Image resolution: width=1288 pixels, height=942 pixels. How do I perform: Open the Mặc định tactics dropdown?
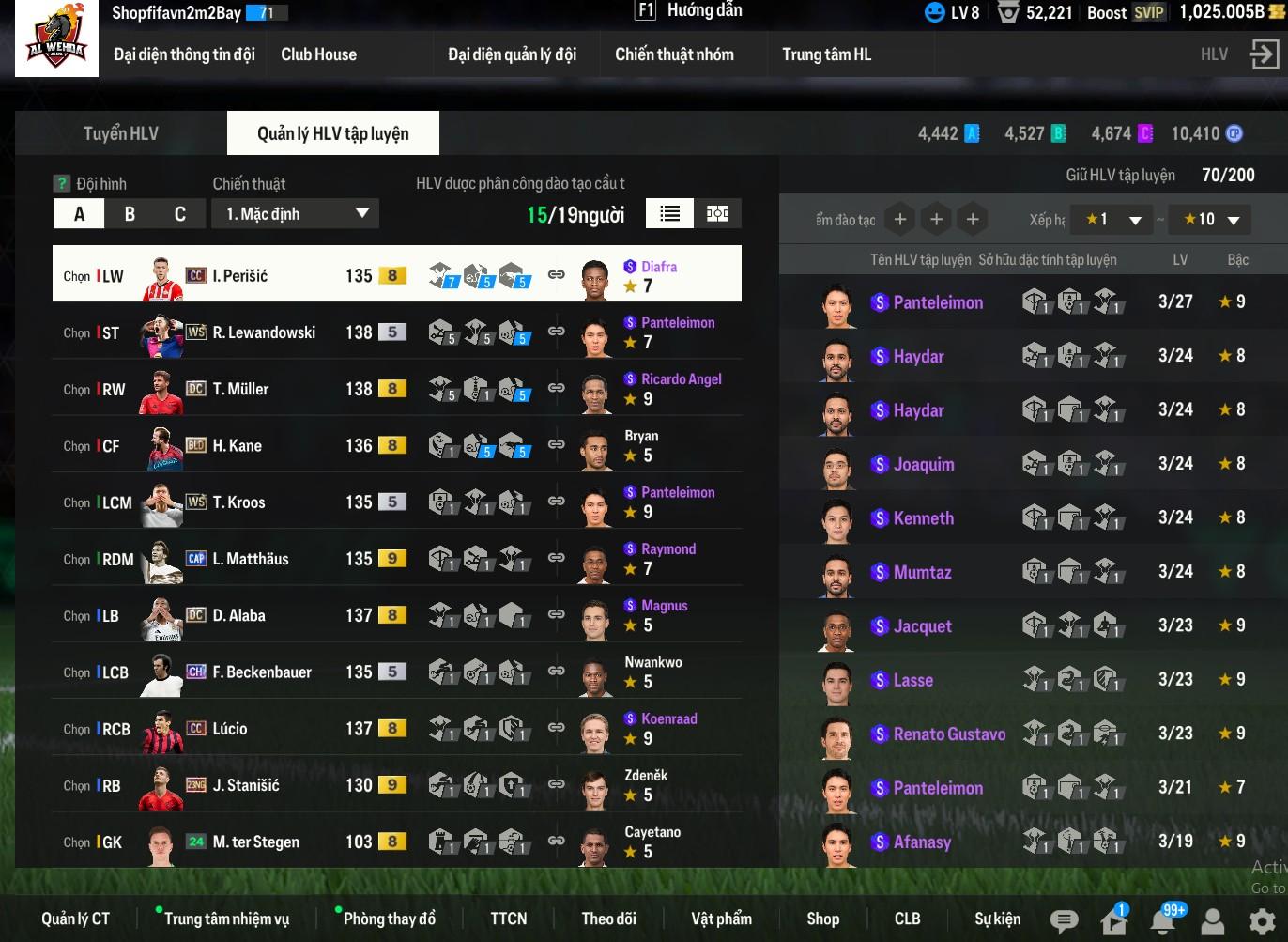296,213
